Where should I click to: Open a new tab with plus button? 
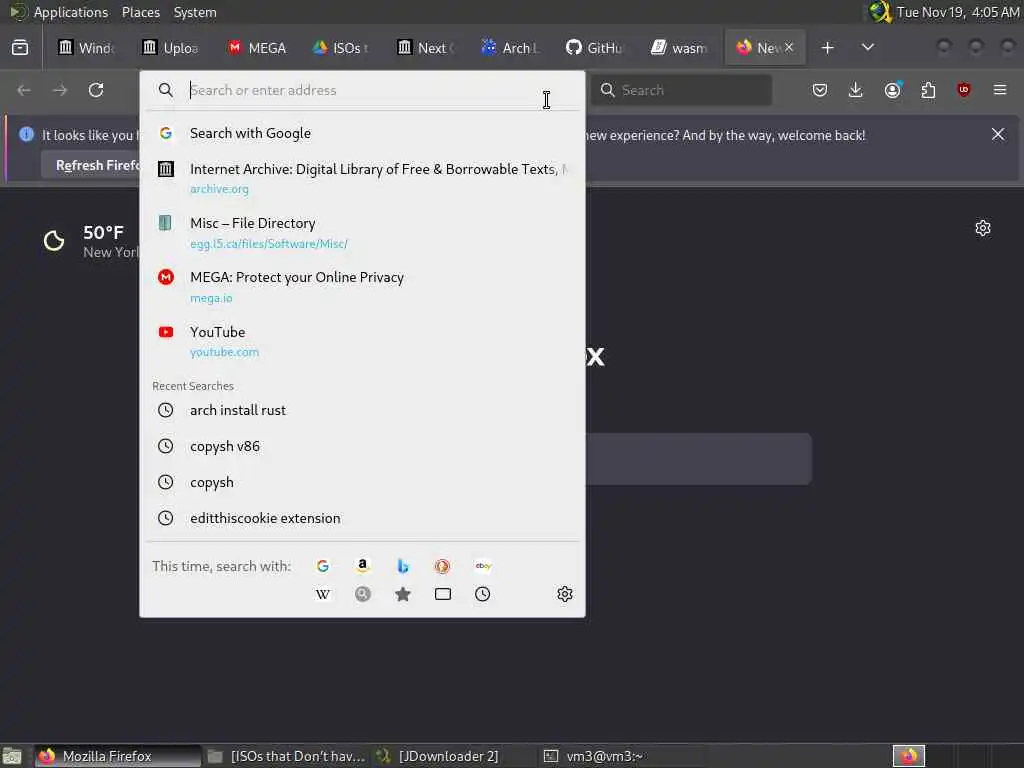827,48
